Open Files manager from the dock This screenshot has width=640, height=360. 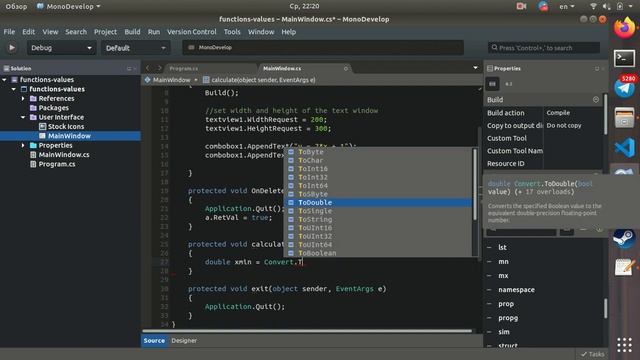click(624, 118)
